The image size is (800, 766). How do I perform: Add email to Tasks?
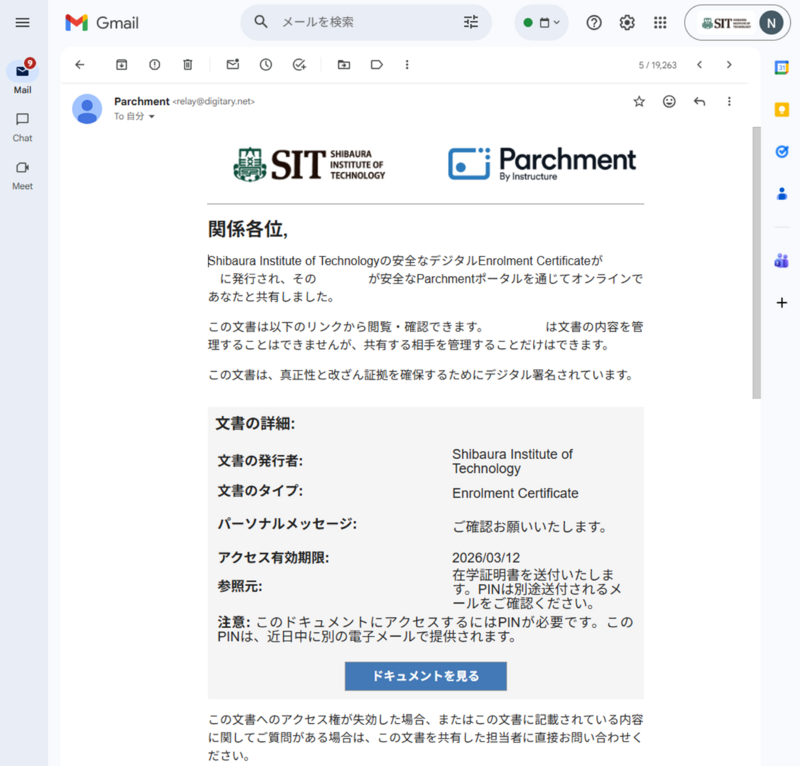coord(298,65)
